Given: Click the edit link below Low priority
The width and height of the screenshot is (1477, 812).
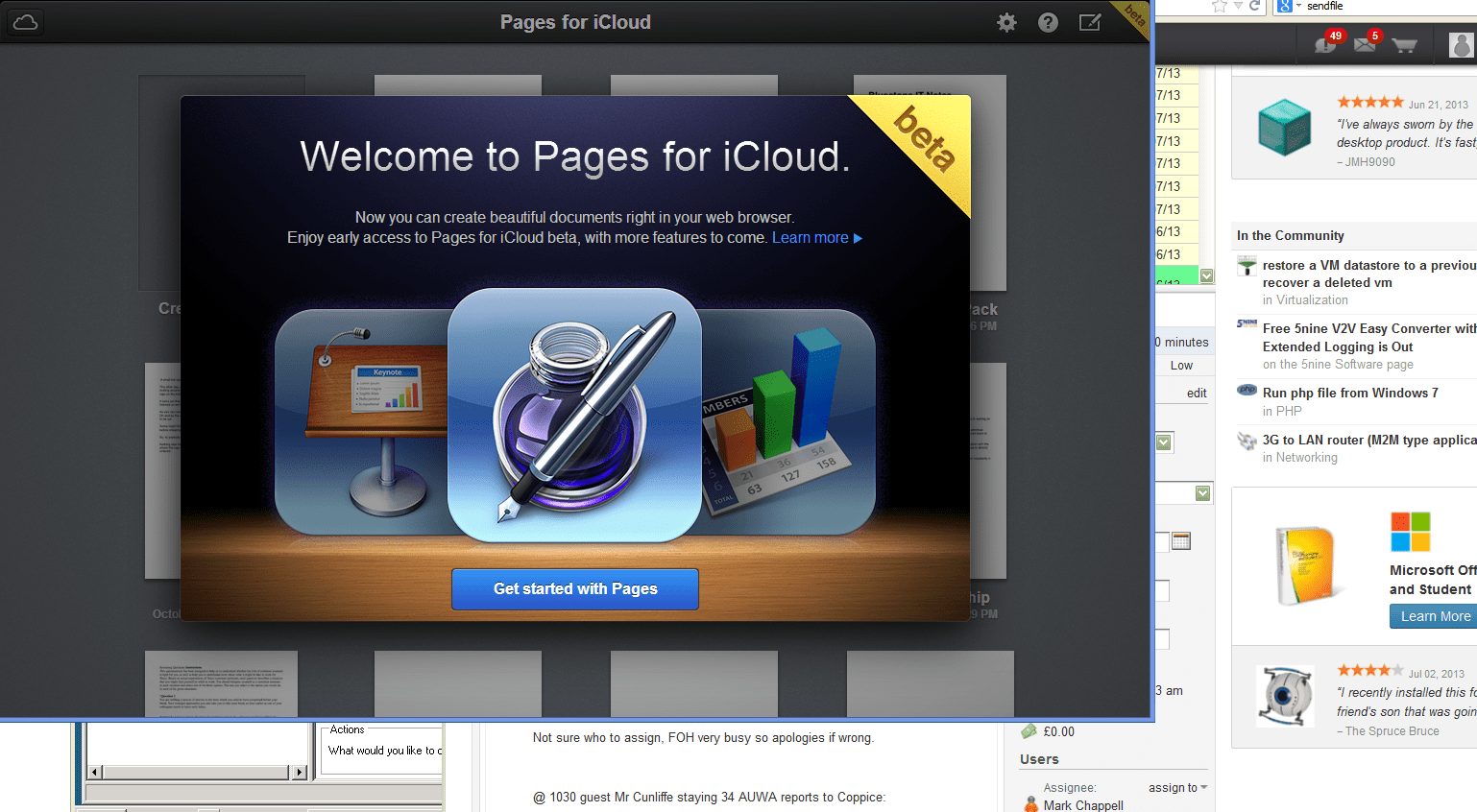Looking at the screenshot, I should (1197, 393).
